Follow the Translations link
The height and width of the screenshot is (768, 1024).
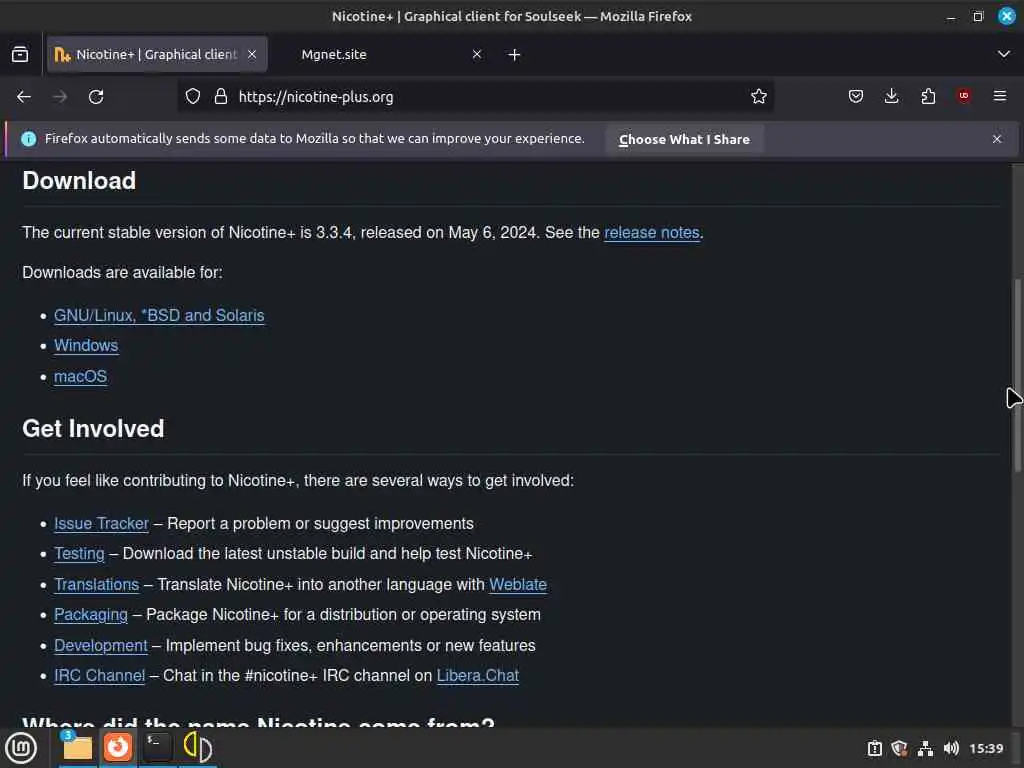97,584
